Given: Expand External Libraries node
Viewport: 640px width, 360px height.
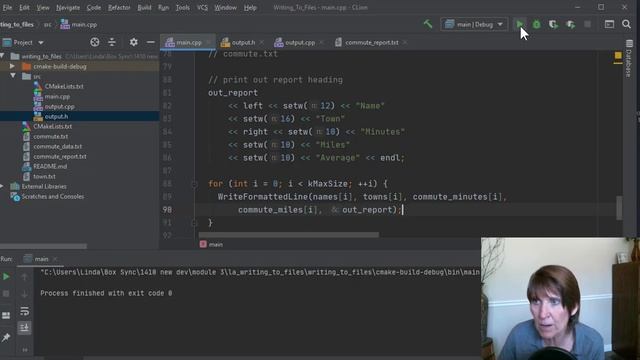Looking at the screenshot, I should [2, 186].
